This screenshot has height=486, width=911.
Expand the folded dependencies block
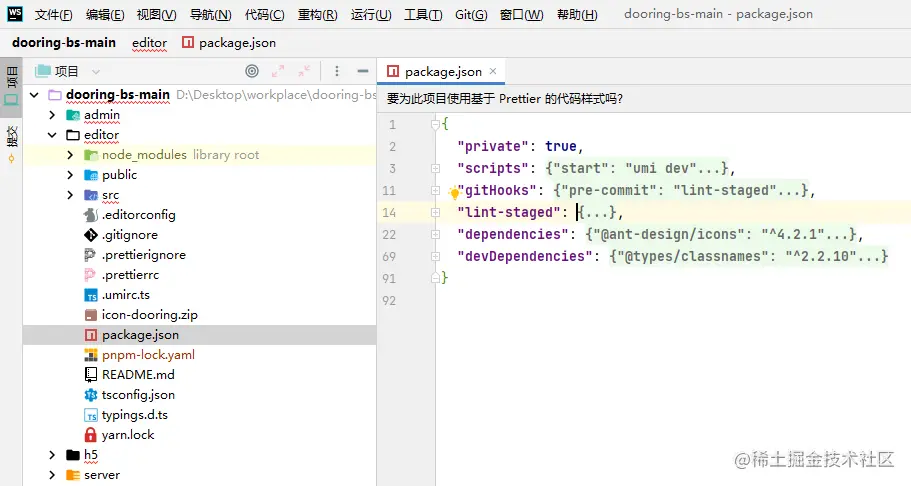point(435,234)
